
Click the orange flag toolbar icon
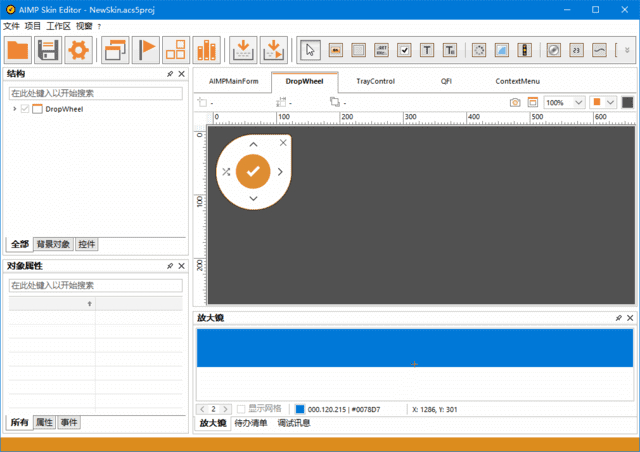click(146, 49)
